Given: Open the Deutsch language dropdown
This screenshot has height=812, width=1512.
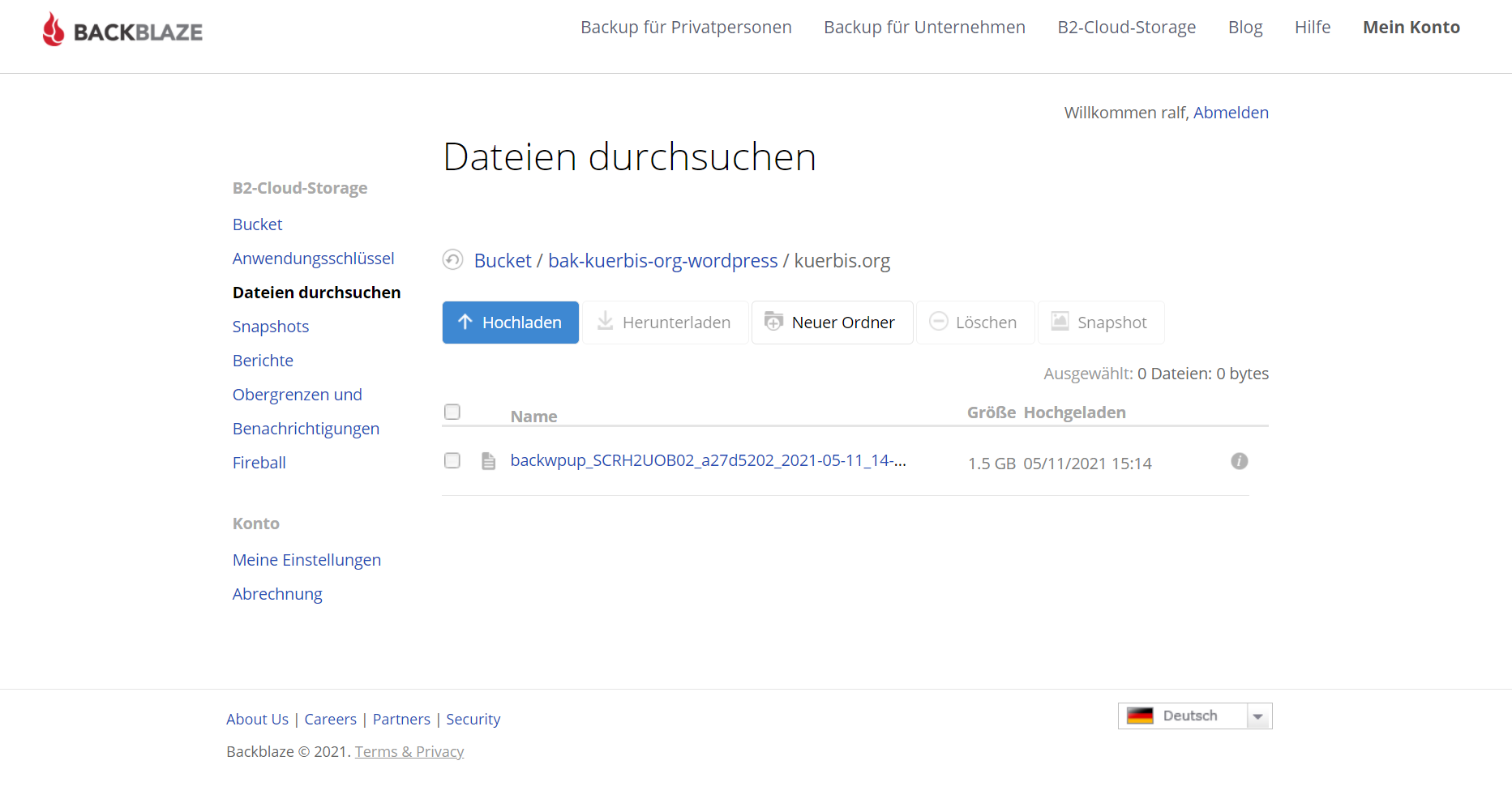Looking at the screenshot, I should click(1195, 716).
